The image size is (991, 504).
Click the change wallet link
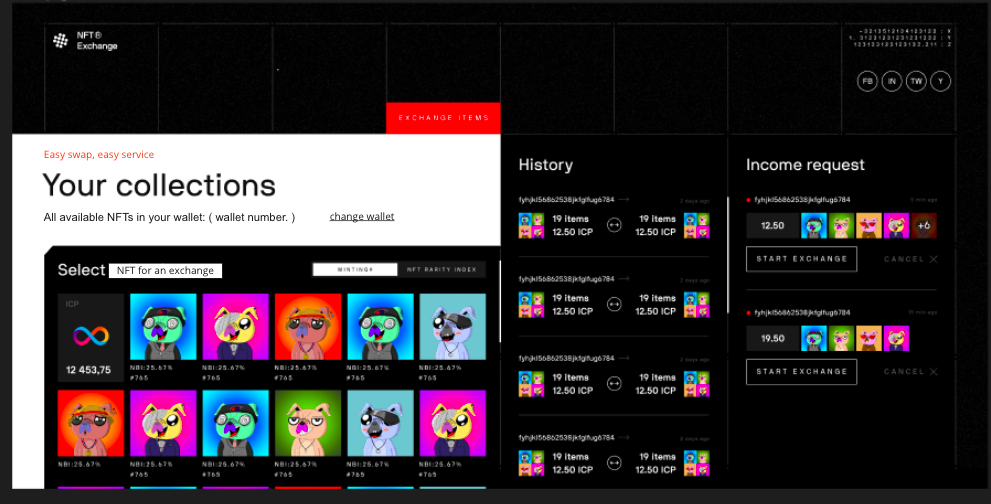click(362, 216)
